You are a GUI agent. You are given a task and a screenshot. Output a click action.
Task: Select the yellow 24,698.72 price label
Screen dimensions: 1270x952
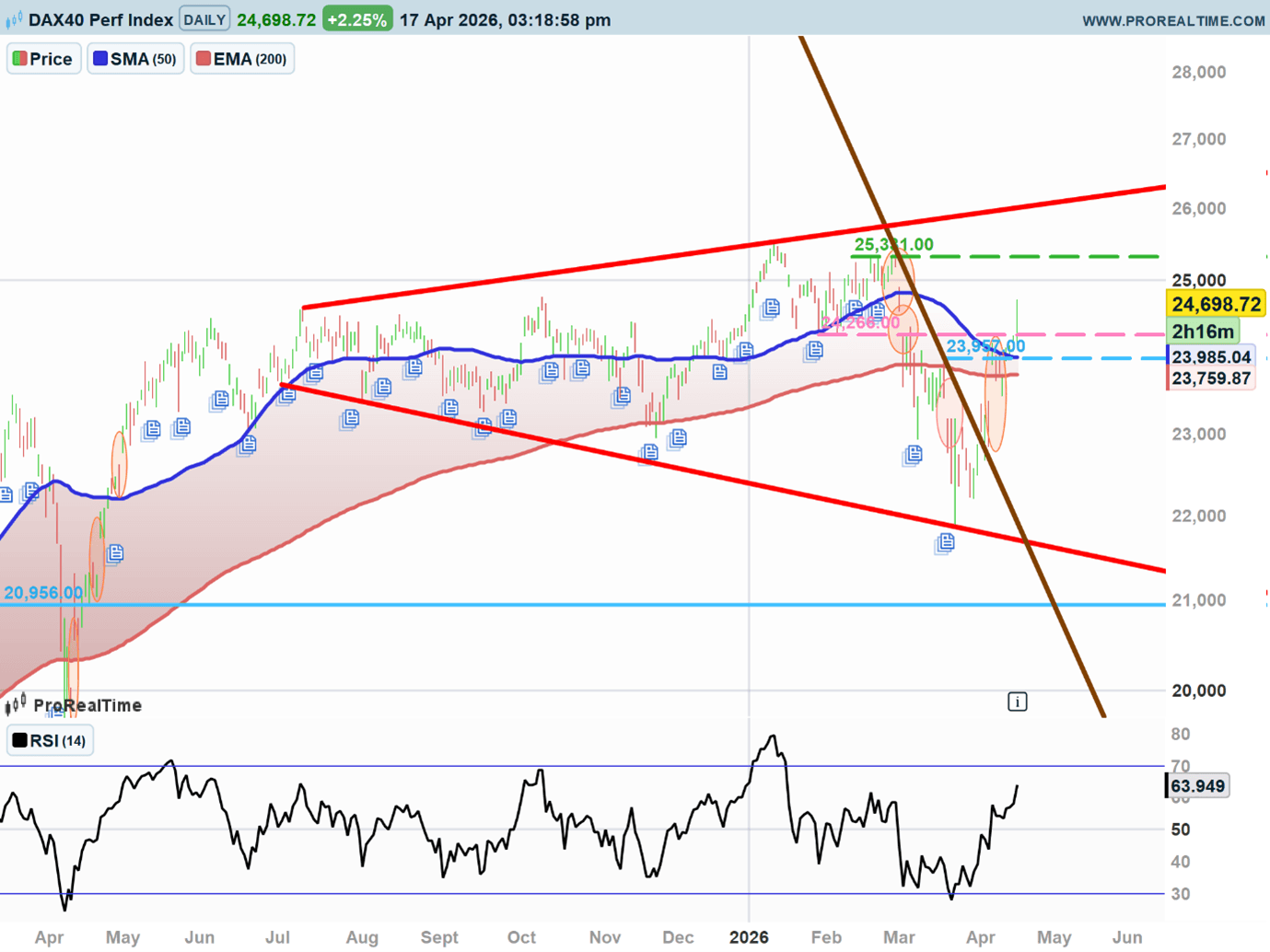(1216, 304)
